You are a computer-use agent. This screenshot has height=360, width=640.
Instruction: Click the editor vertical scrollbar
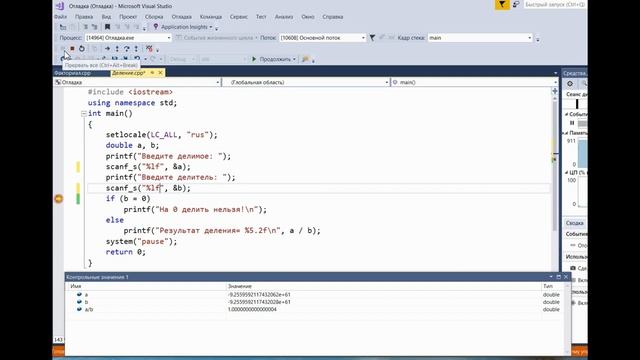click(555, 166)
